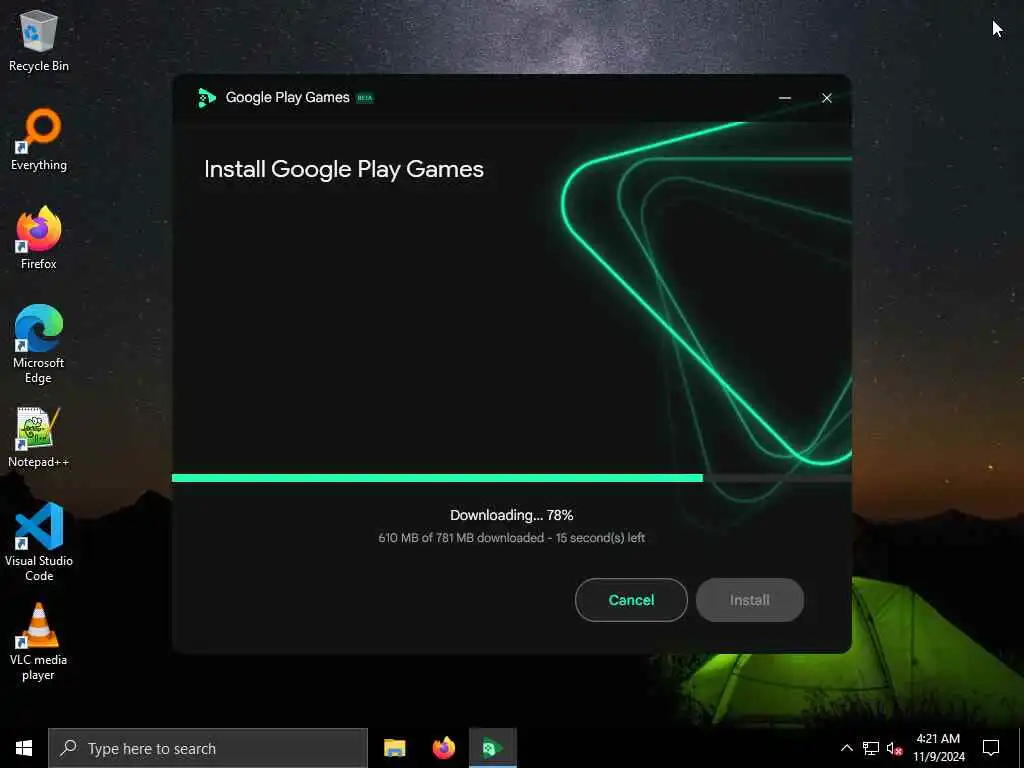The image size is (1024, 768).
Task: Open File Explorer from the taskbar
Action: tap(394, 748)
